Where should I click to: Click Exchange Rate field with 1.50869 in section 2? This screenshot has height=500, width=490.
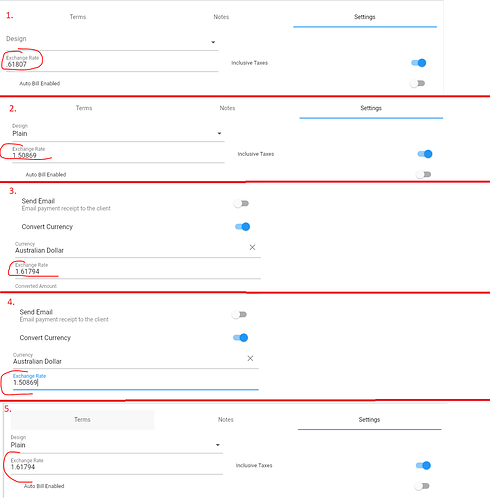(118, 153)
